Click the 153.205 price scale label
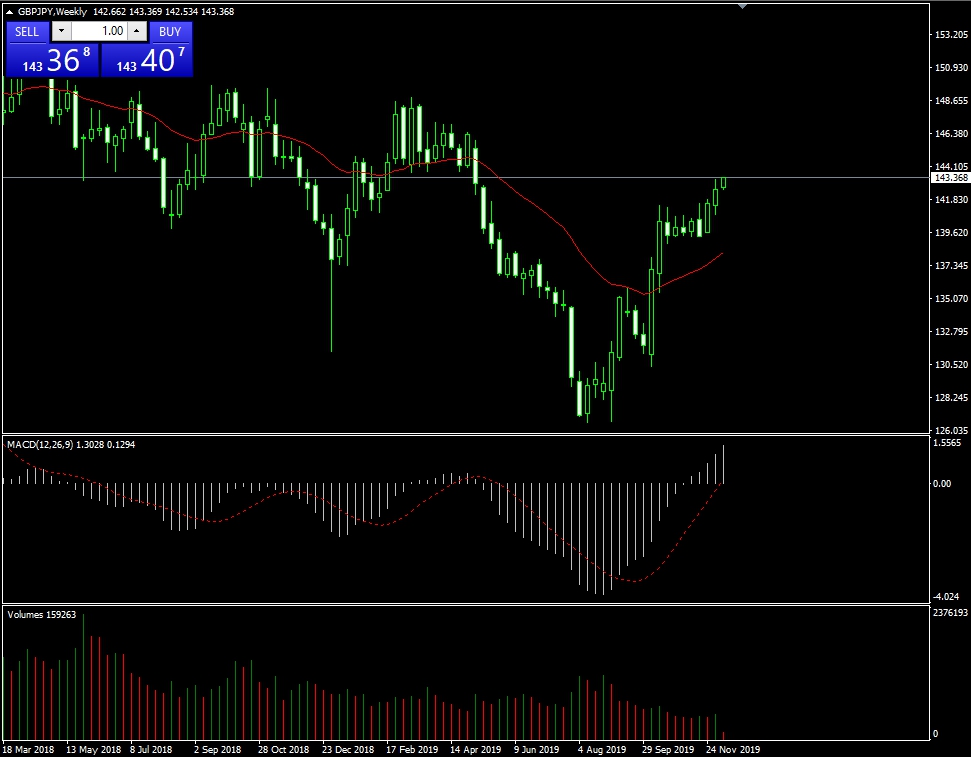Image resolution: width=971 pixels, height=757 pixels. (948, 35)
